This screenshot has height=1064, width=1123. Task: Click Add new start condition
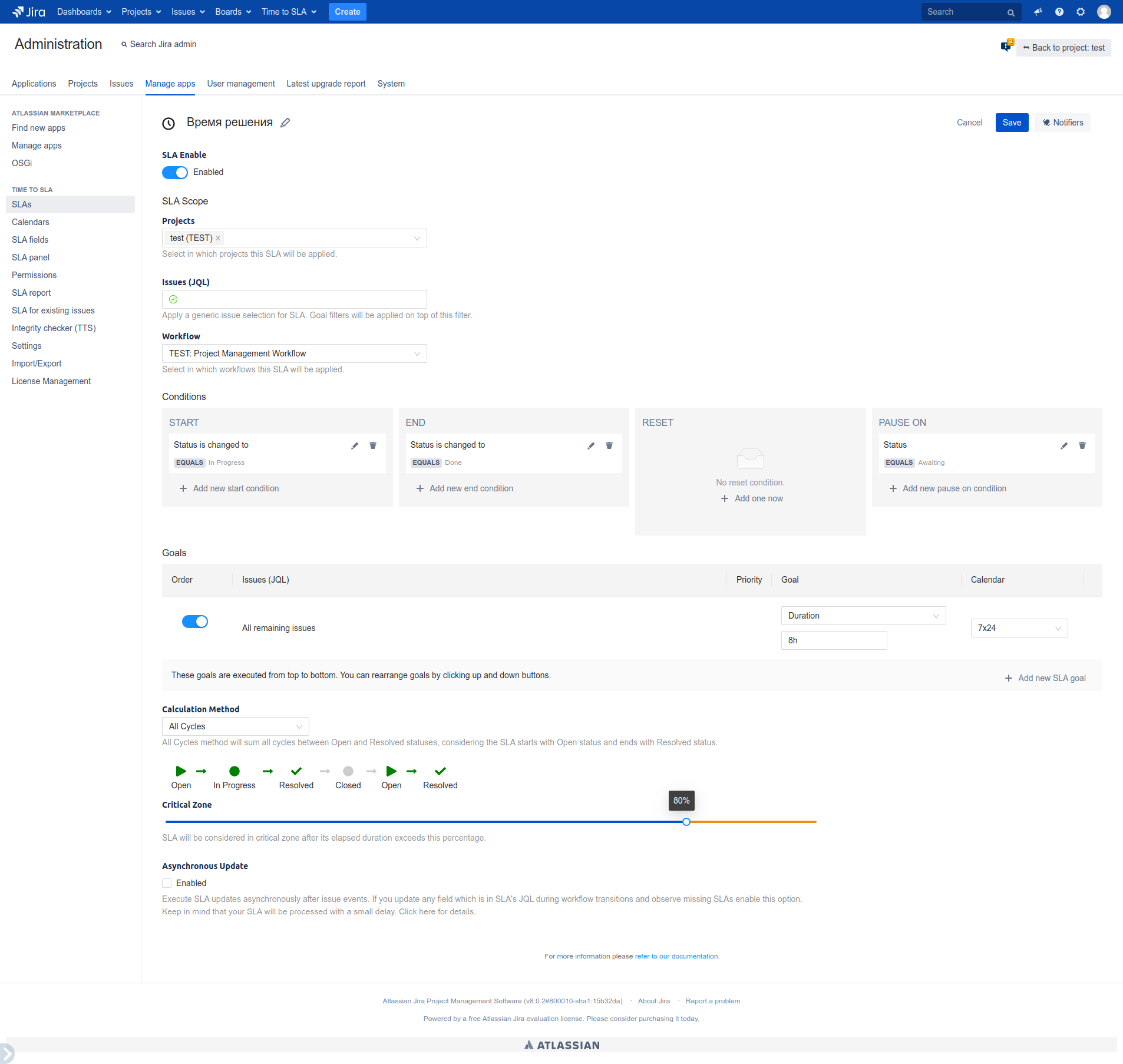tap(230, 488)
